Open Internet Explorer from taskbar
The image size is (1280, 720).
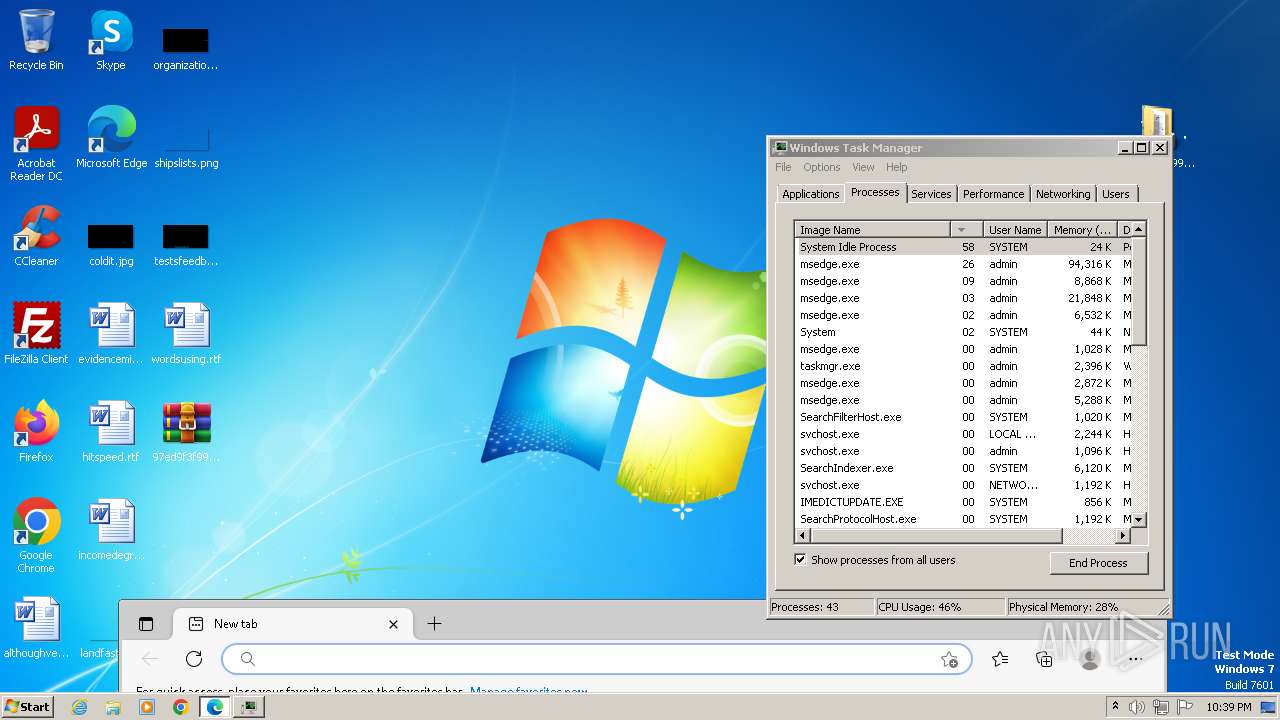79,707
